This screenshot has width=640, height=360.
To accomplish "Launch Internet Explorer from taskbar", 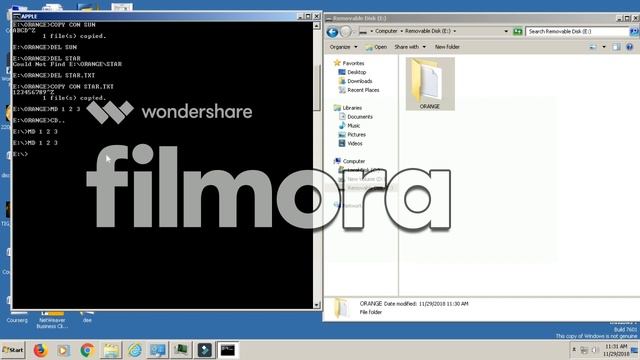I will point(134,350).
